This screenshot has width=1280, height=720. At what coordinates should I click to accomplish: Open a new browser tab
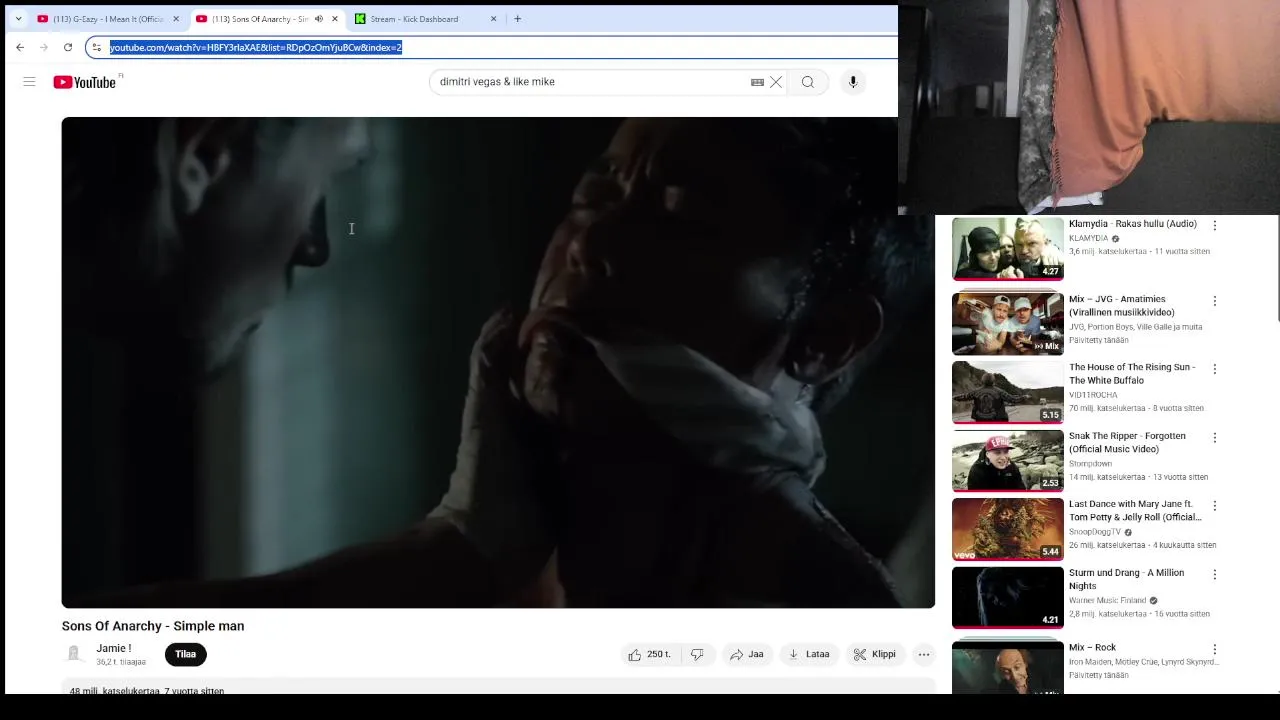(517, 19)
